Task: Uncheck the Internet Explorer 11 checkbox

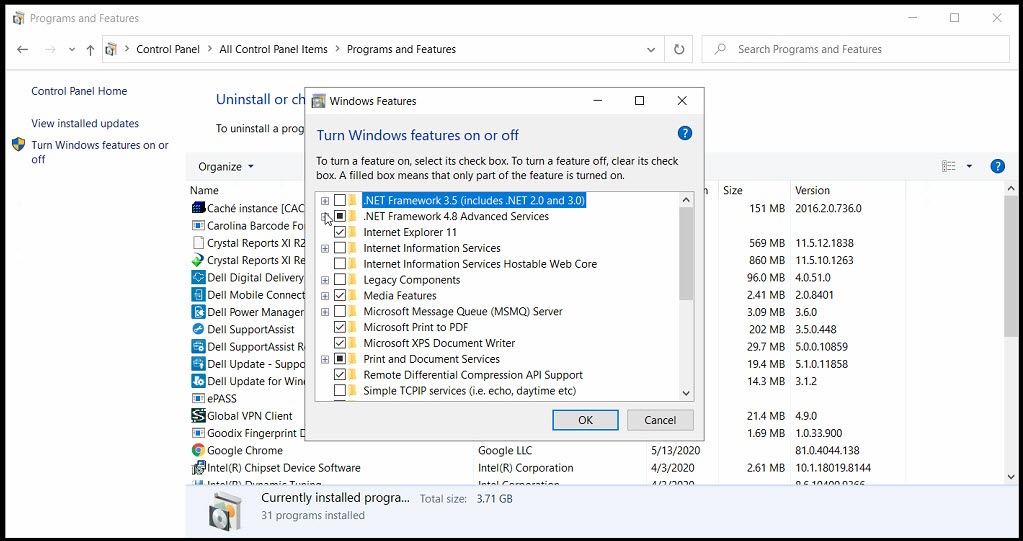Action: (340, 232)
